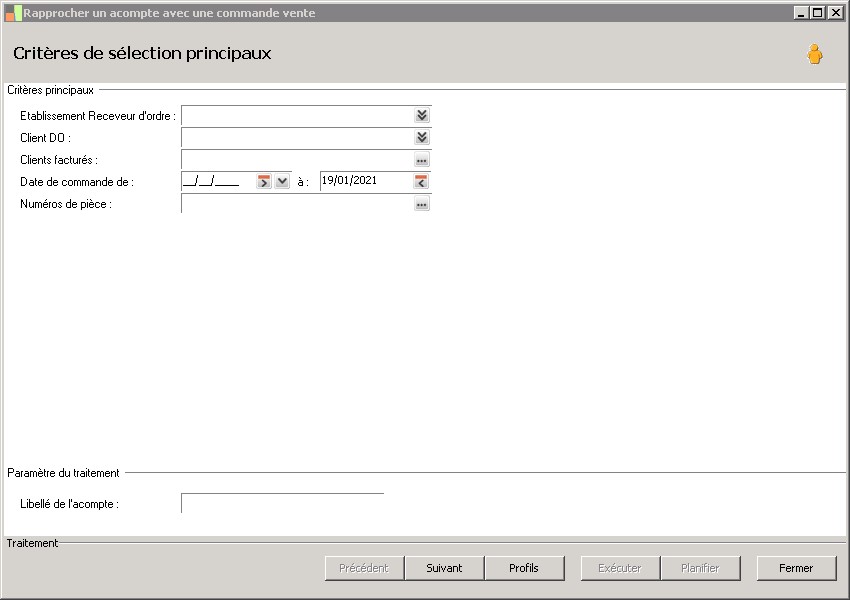Click the Suivant button
850x600 pixels.
(x=445, y=568)
